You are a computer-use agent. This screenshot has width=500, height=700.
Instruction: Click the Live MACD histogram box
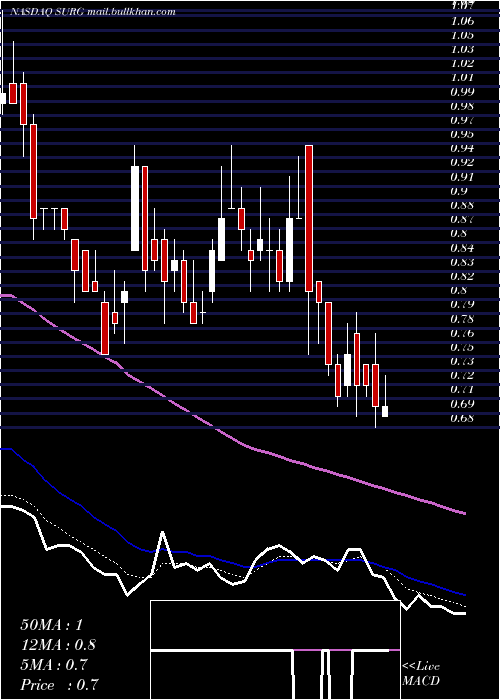click(275, 650)
